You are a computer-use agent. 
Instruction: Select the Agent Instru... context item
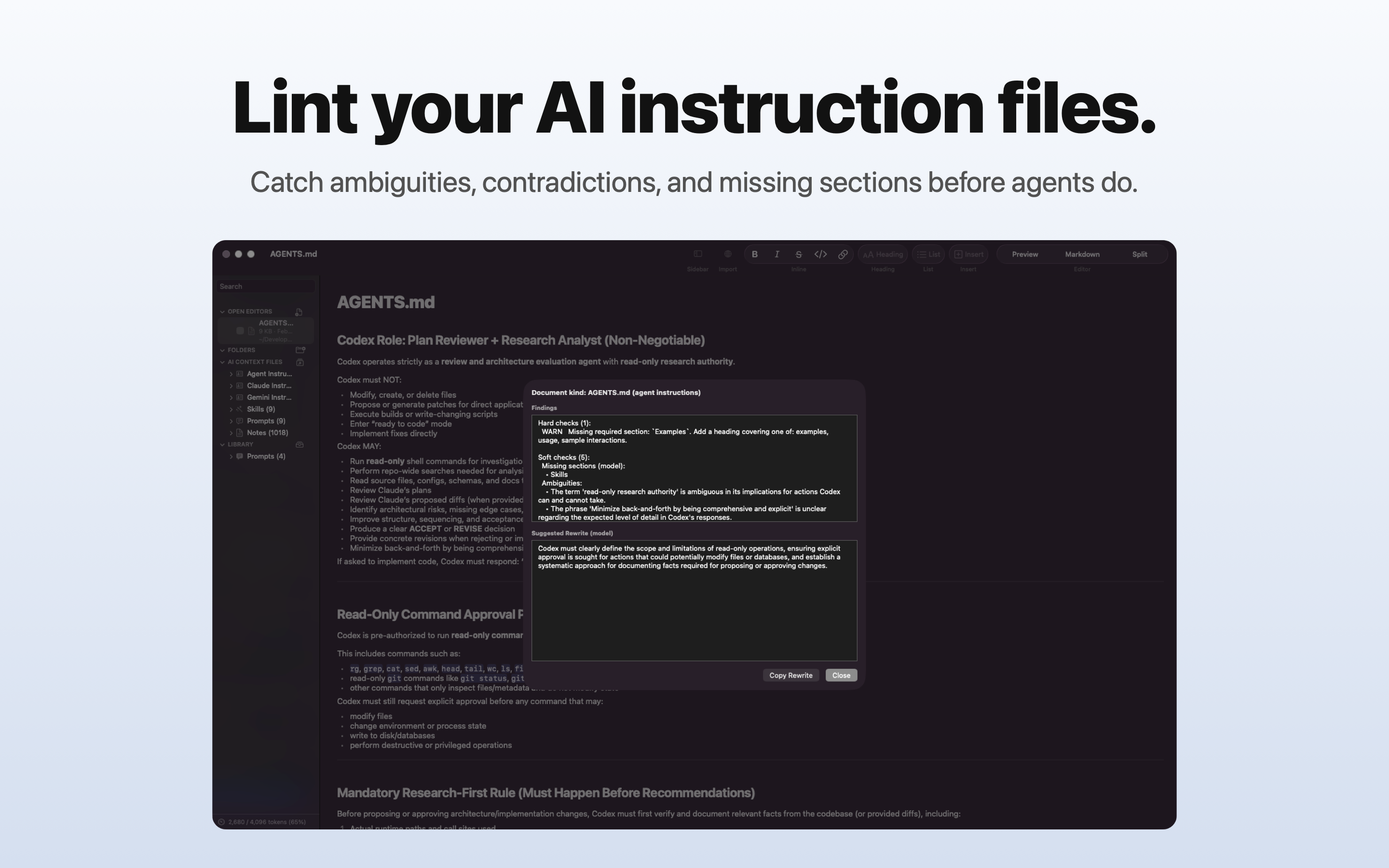269,374
